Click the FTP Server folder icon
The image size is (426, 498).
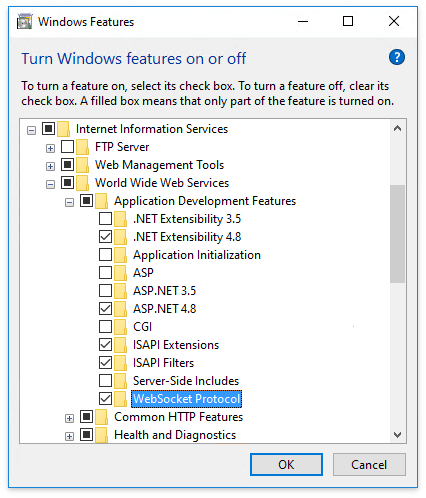click(x=82, y=147)
